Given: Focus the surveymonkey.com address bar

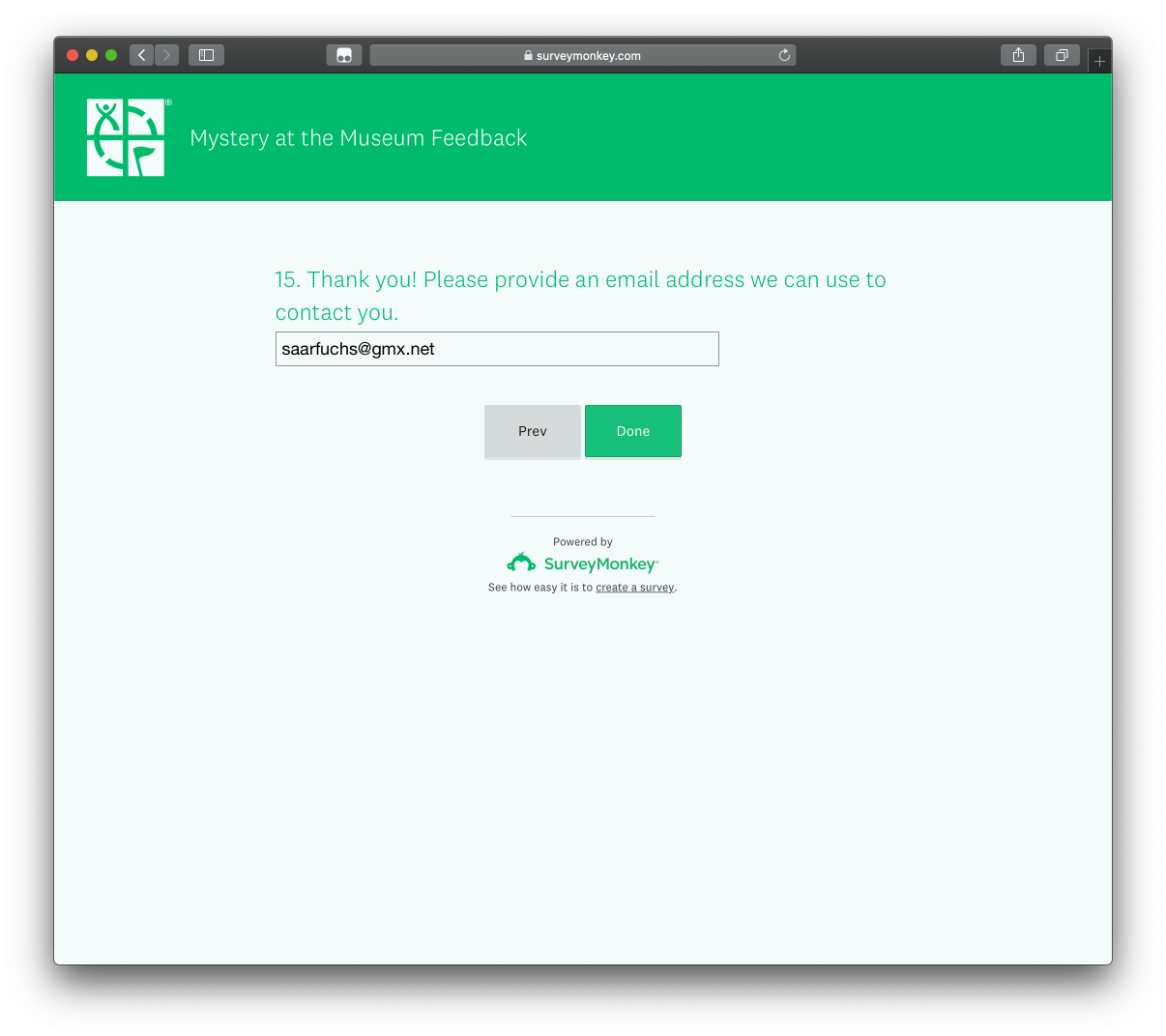Looking at the screenshot, I should (583, 55).
